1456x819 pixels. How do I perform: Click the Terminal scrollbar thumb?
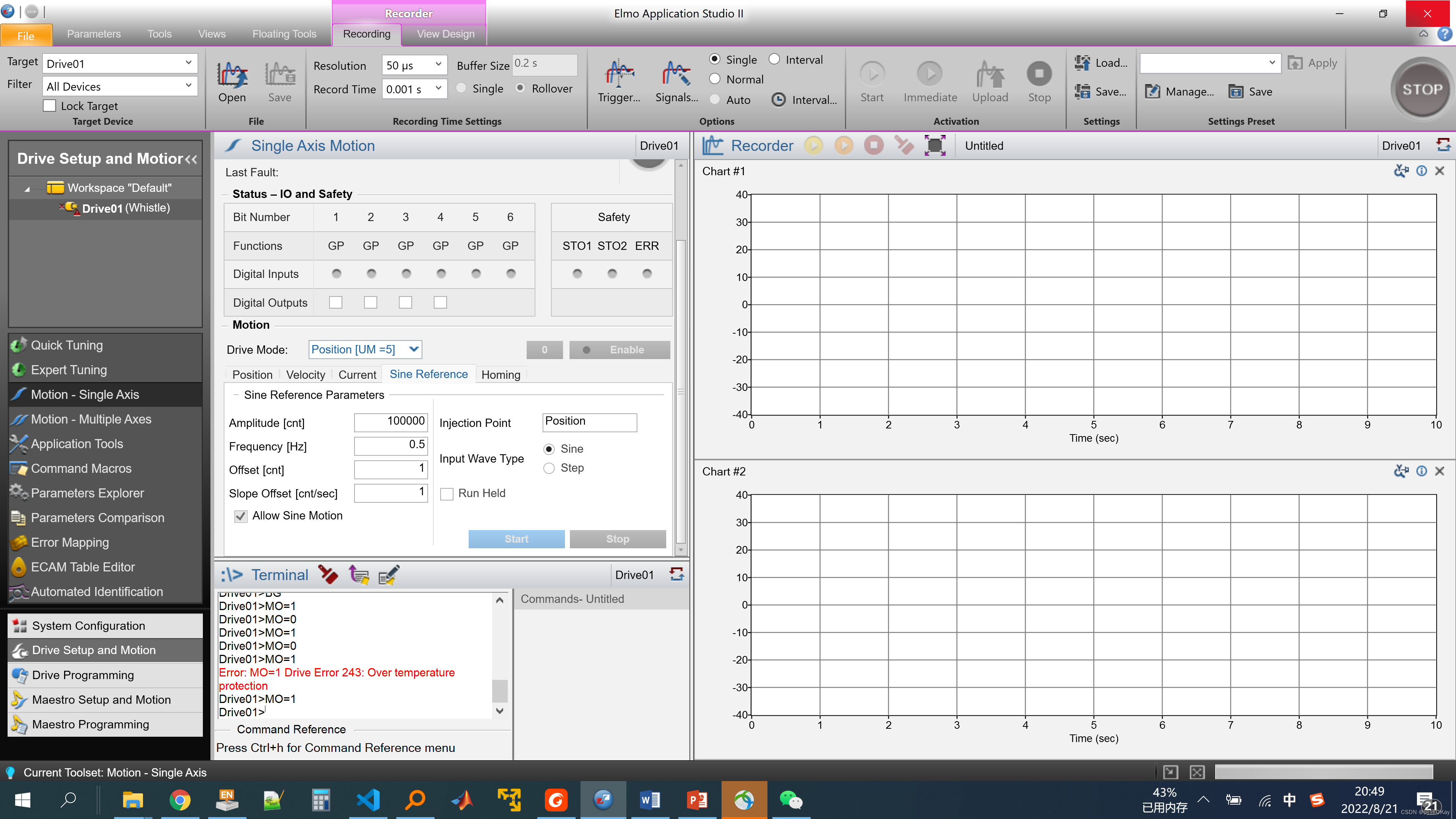click(500, 690)
